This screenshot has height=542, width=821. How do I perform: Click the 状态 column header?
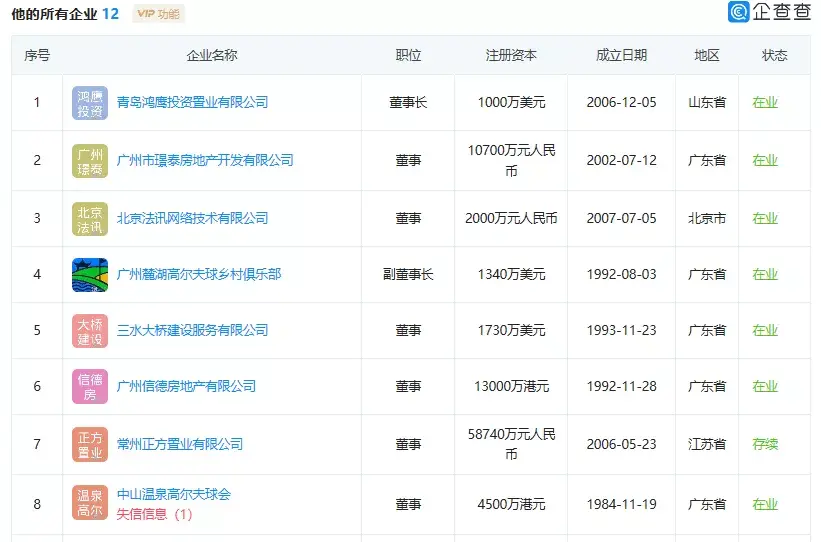coord(774,55)
